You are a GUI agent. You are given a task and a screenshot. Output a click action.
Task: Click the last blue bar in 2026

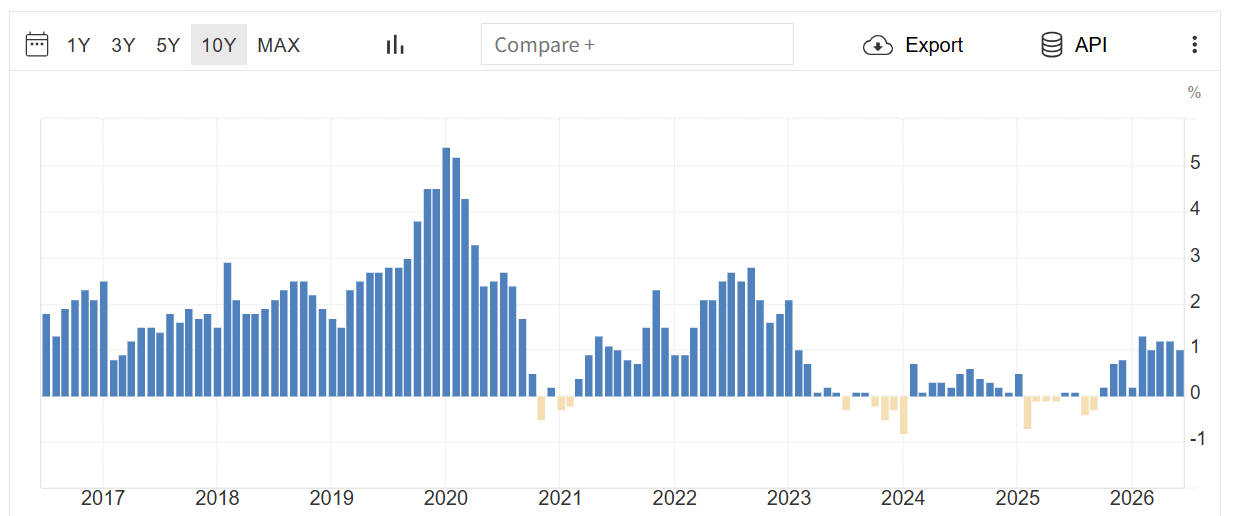1180,373
